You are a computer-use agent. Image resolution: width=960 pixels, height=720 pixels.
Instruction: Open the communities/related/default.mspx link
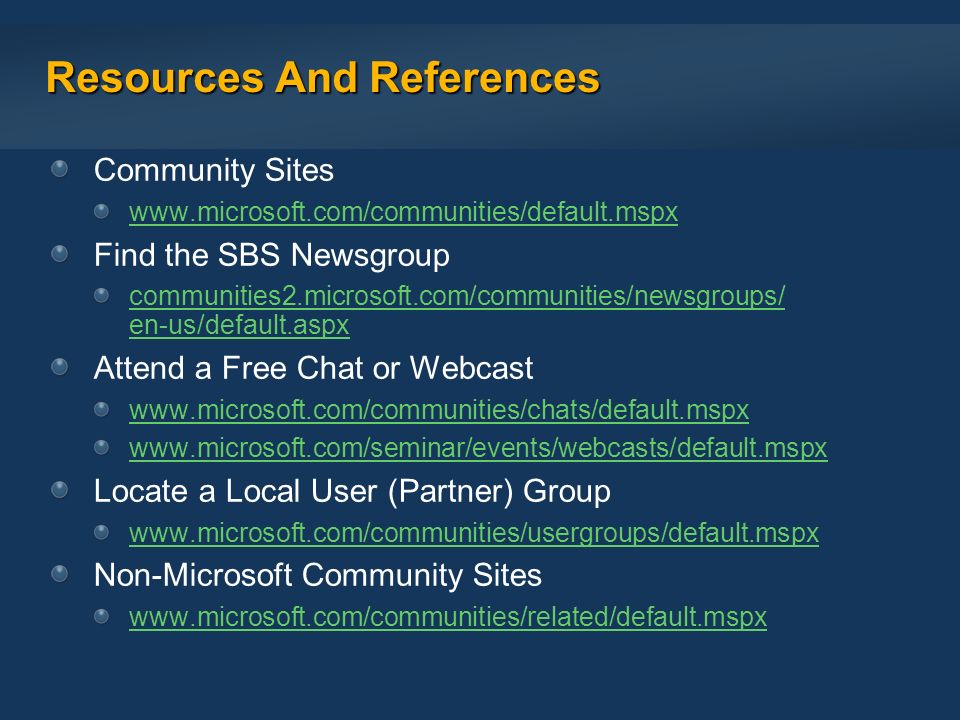coord(448,617)
